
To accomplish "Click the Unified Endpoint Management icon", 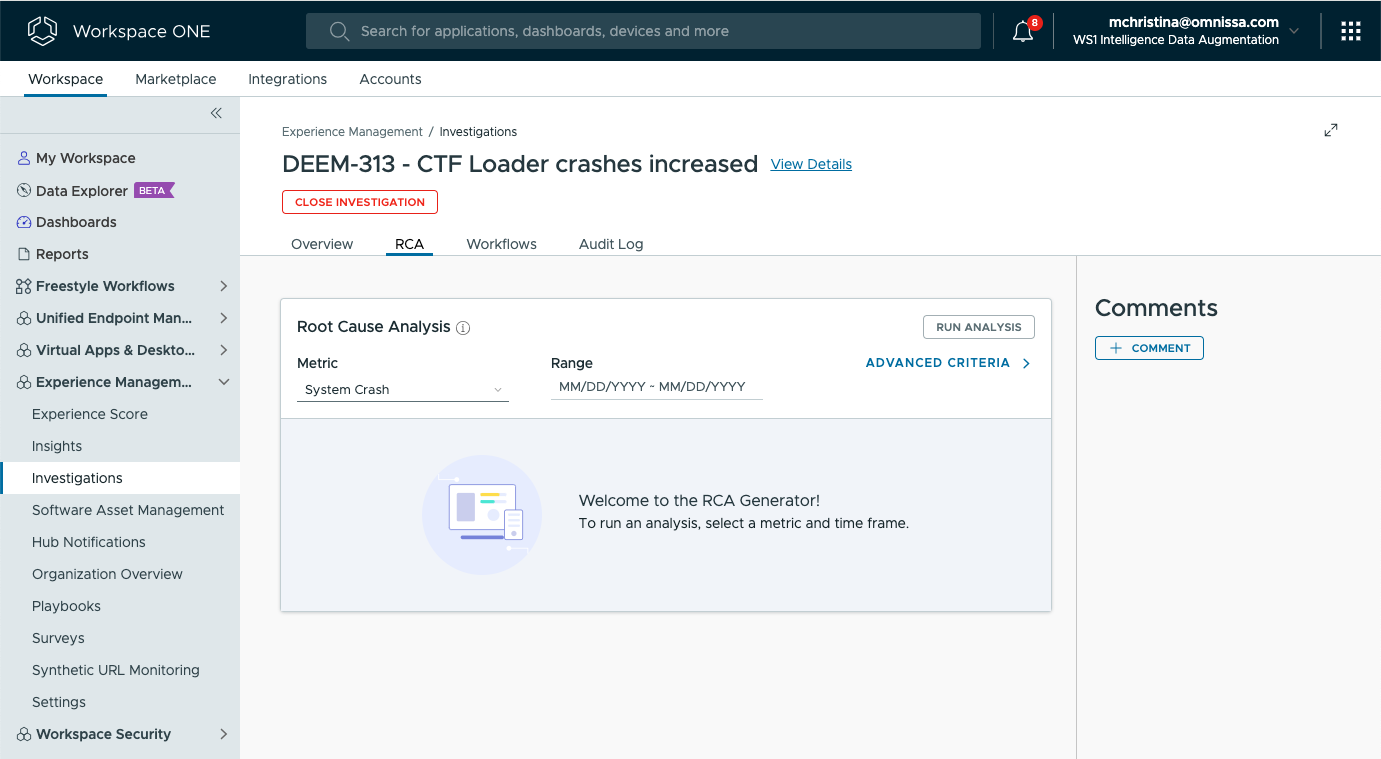I will (24, 318).
